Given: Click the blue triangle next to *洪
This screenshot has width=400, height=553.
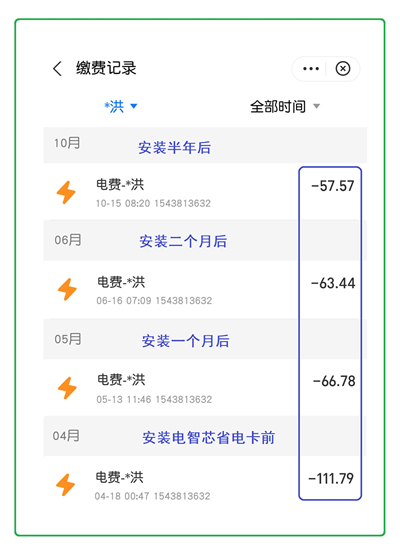Looking at the screenshot, I should pyautogui.click(x=134, y=106).
